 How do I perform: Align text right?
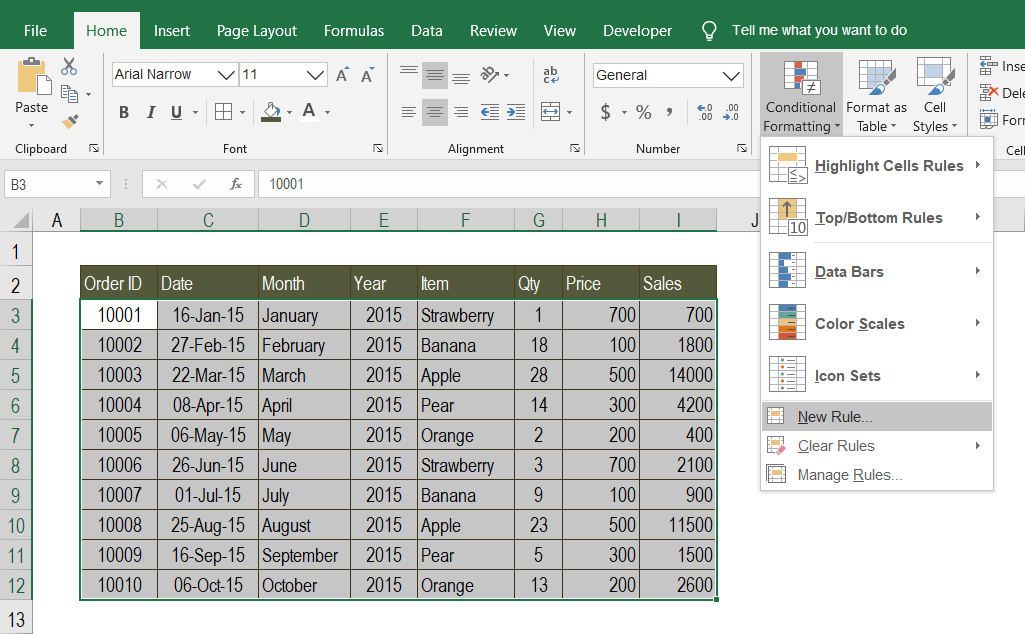click(x=461, y=112)
